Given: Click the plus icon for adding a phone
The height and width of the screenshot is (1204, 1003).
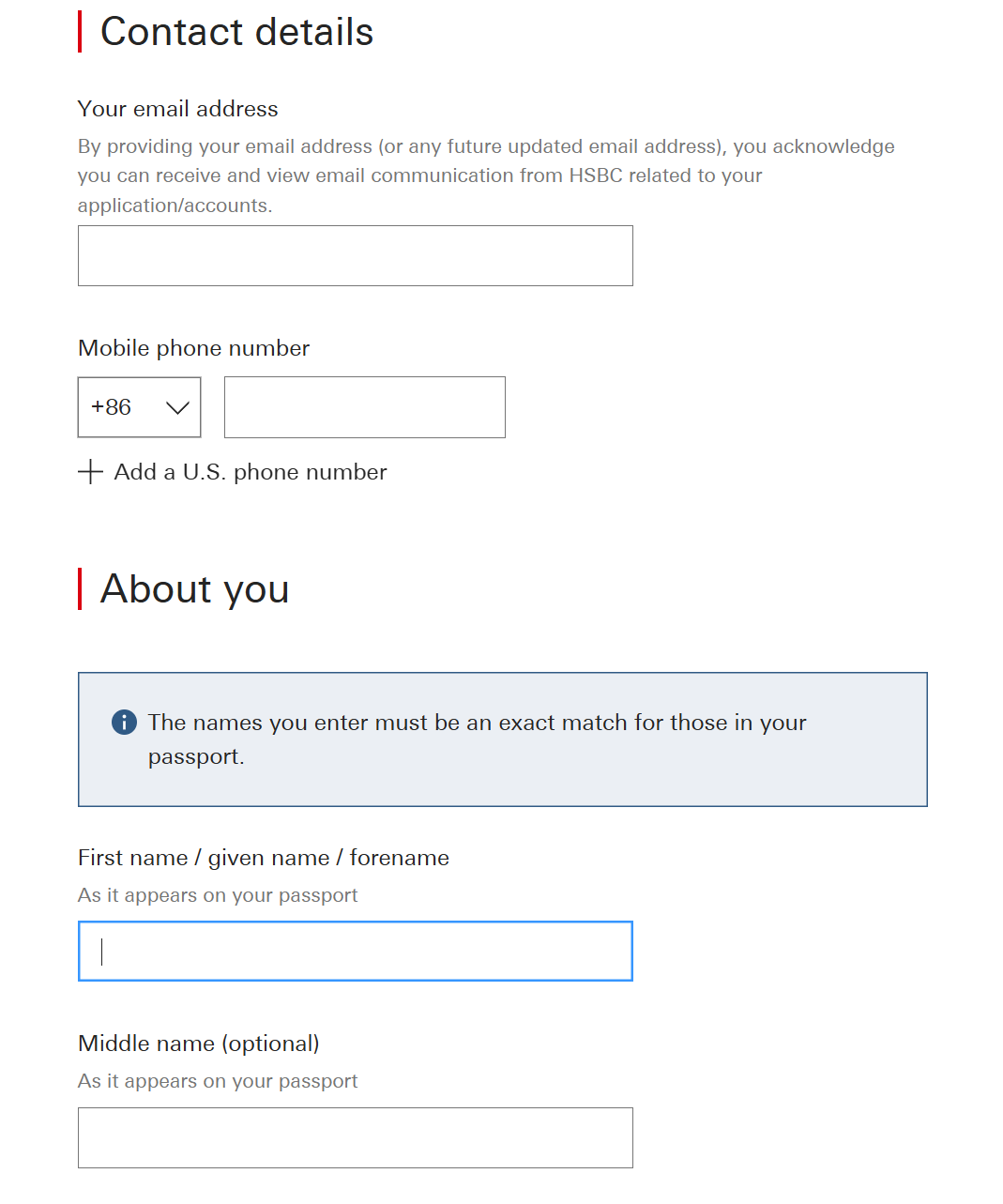Looking at the screenshot, I should click(x=90, y=472).
